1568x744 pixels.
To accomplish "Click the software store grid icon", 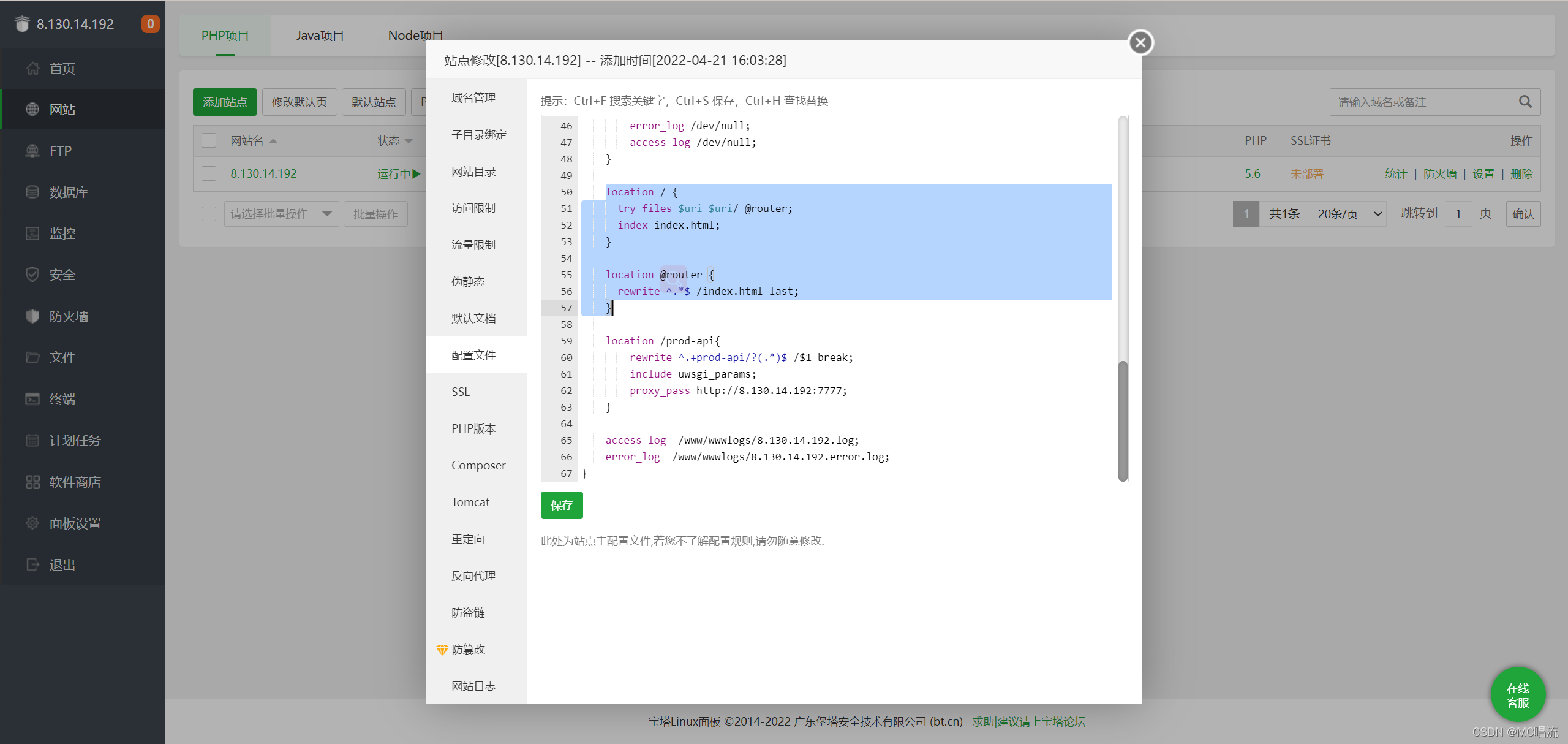I will 32,482.
